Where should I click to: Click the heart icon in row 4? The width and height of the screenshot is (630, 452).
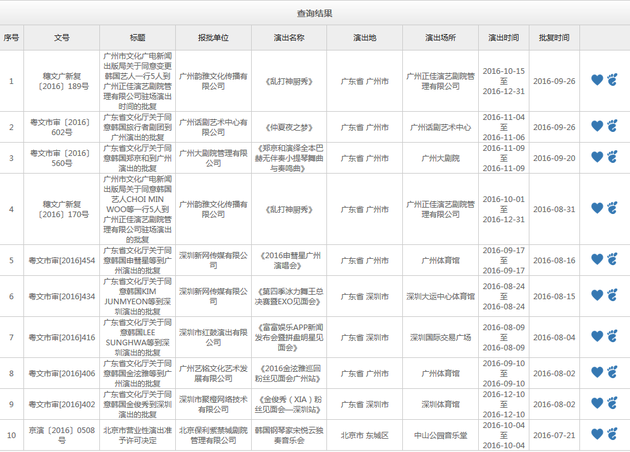[597, 208]
